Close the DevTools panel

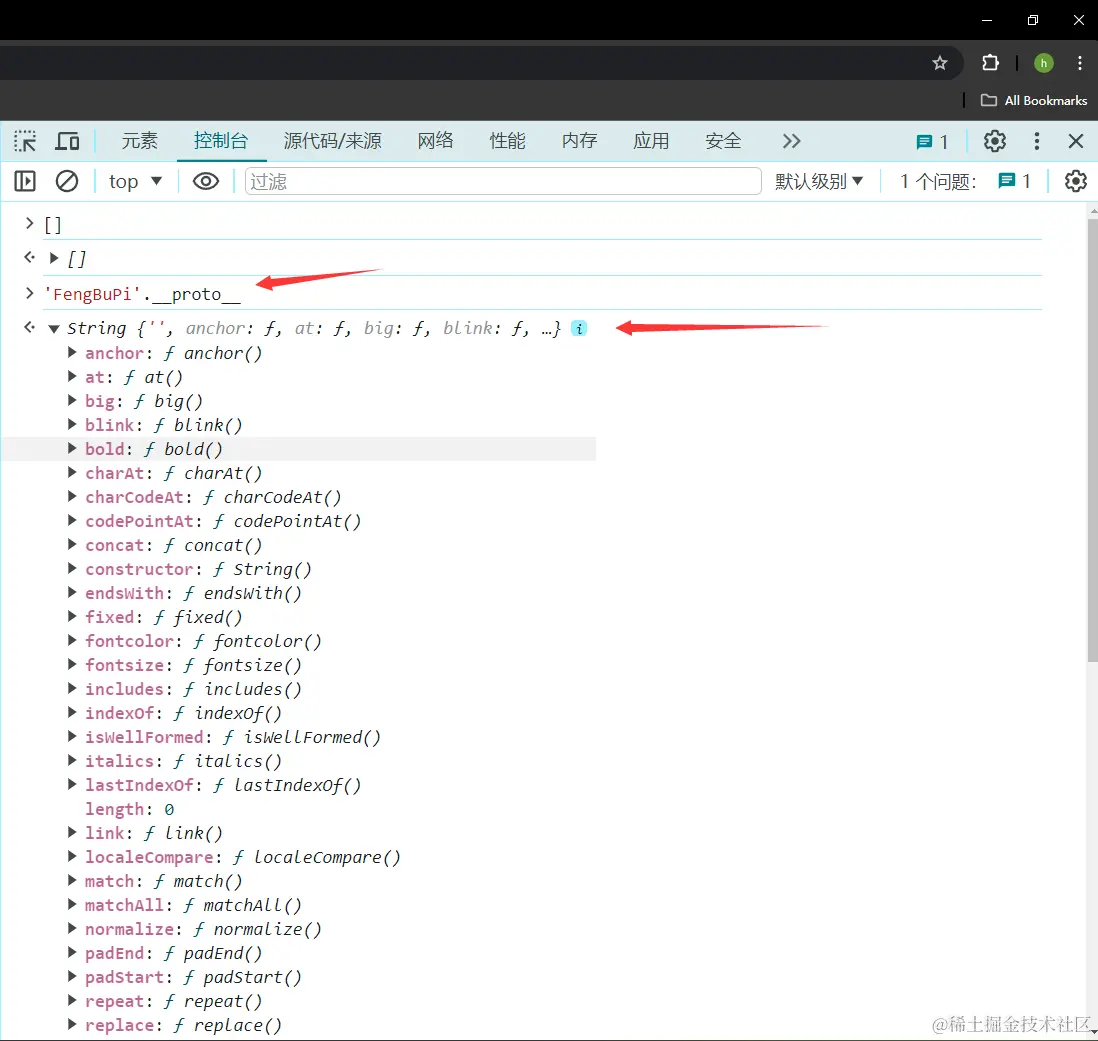1076,141
